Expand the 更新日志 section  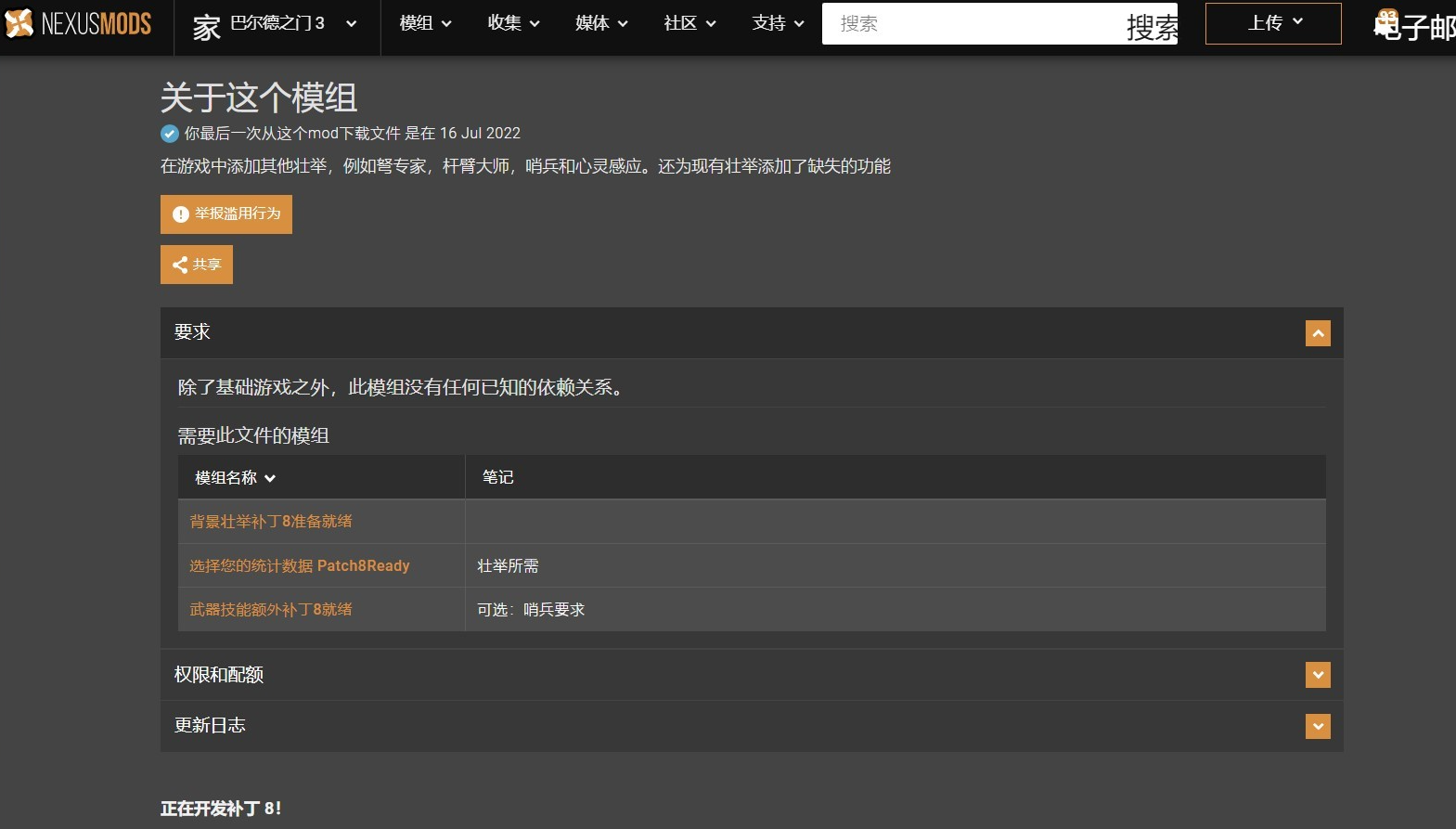coord(1318,726)
